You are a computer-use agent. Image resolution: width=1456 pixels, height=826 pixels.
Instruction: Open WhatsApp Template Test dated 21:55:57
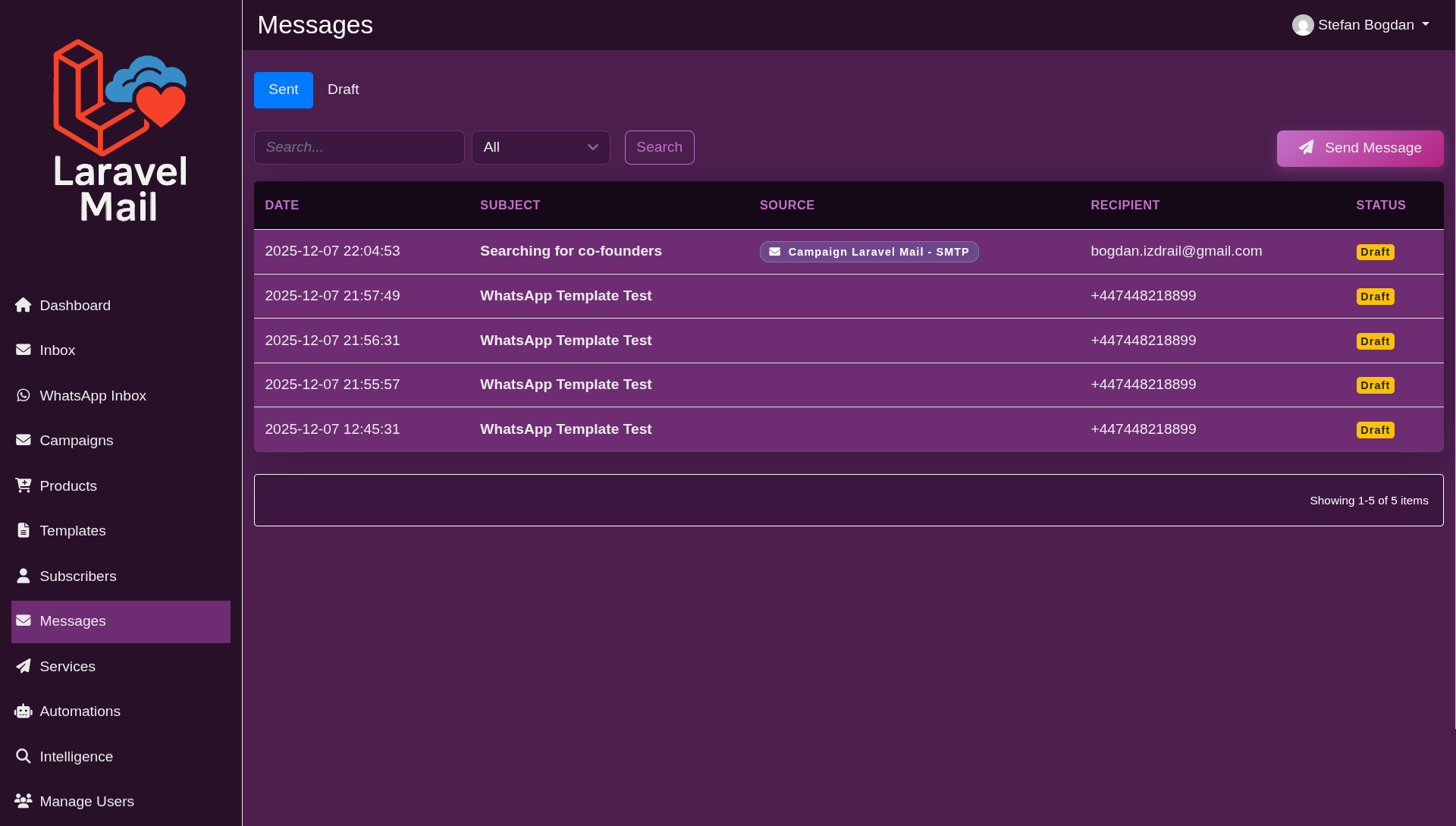click(566, 385)
